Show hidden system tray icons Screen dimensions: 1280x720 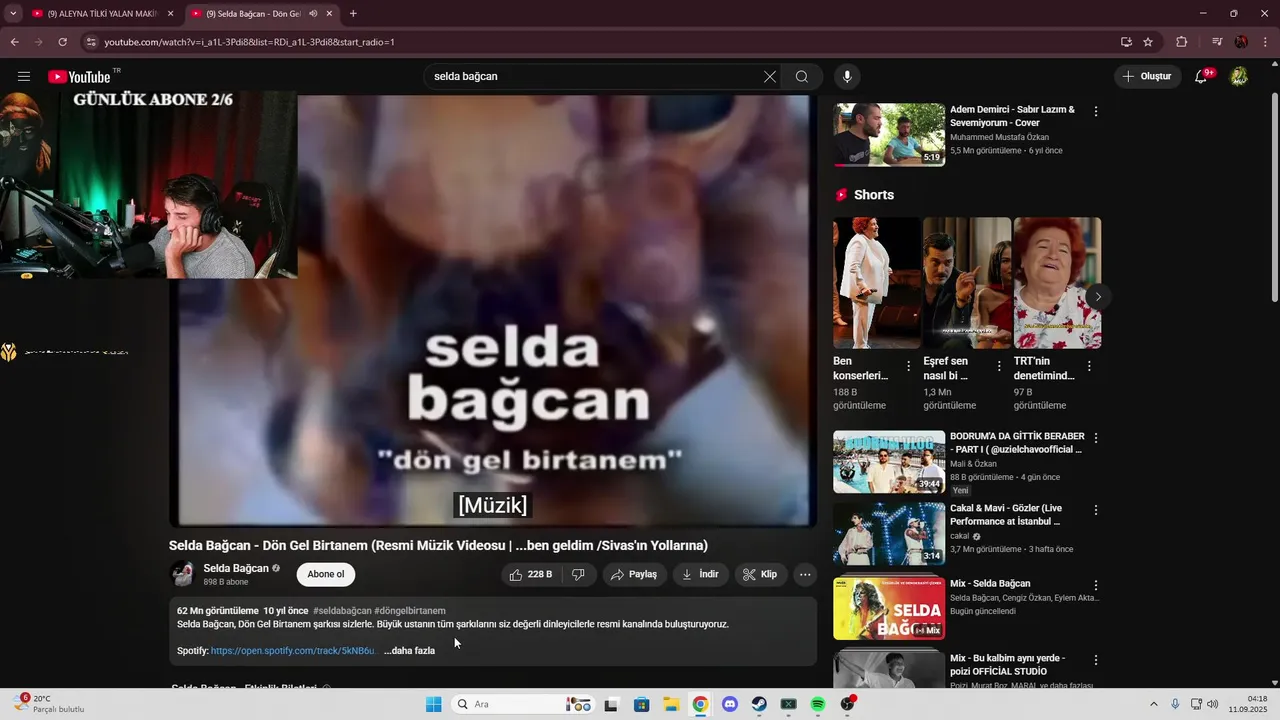1153,704
